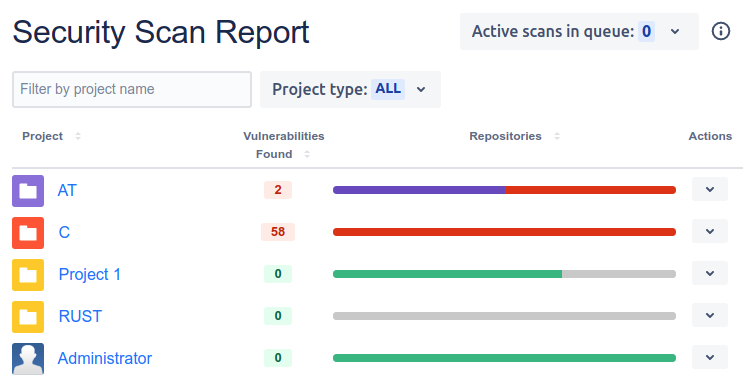Open the Project type ALL dropdown
The image size is (752, 385).
350,89
